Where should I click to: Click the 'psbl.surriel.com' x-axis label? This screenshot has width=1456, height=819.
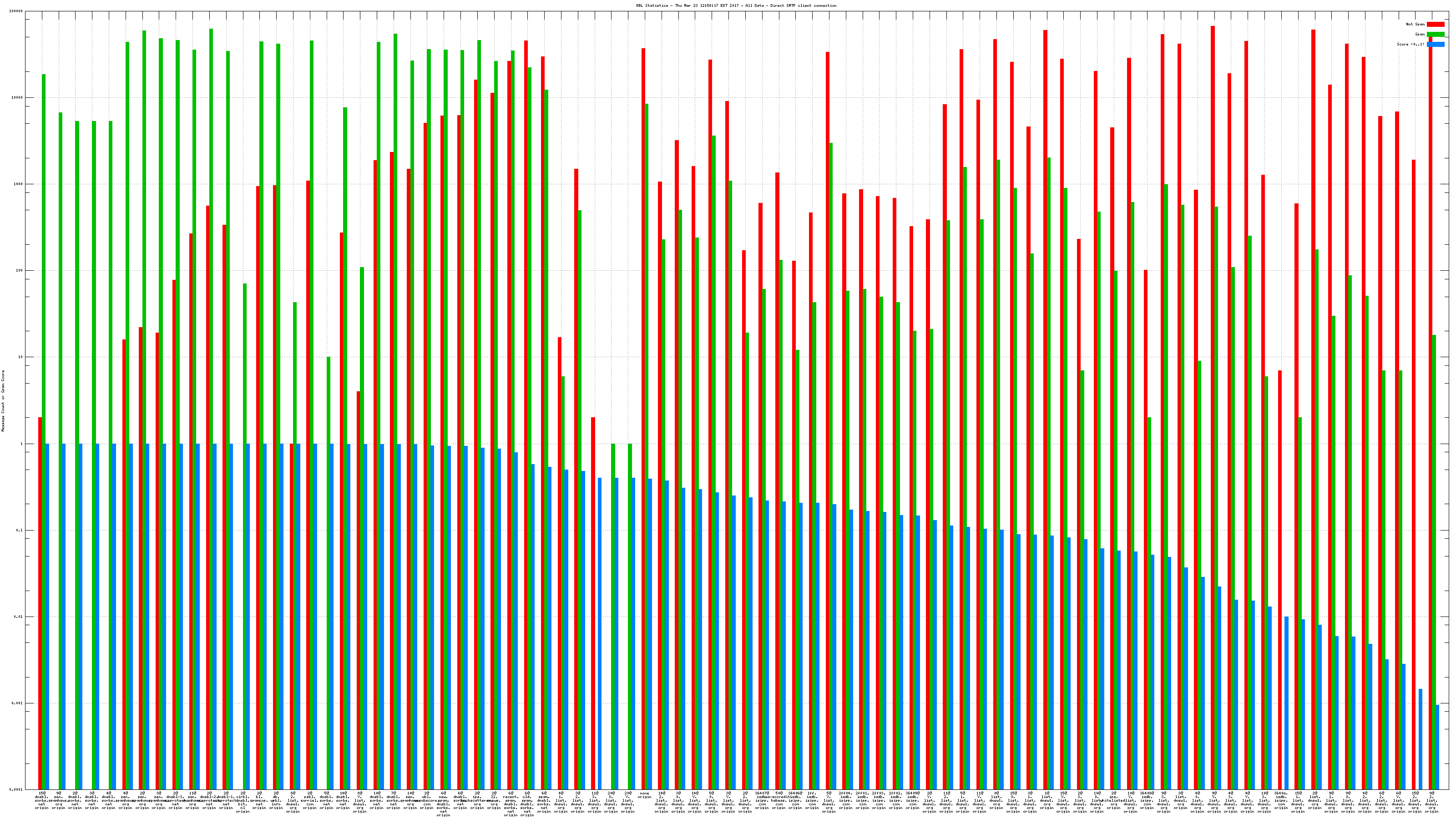tap(310, 800)
